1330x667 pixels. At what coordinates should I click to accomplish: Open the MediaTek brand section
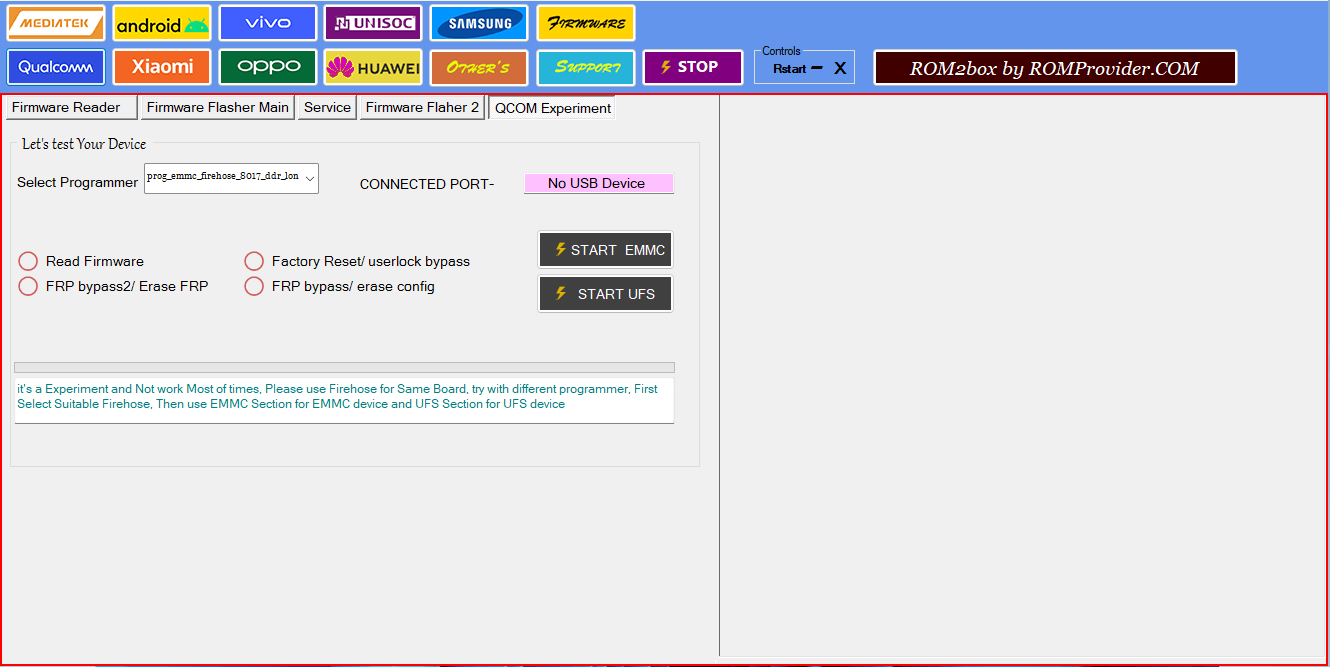coord(55,22)
